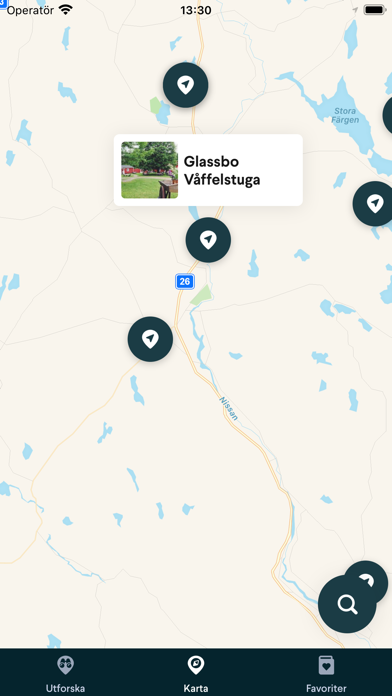The height and width of the screenshot is (696, 392).
Task: Select the map pin below Glassbo Våffelstuga card
Action: [x=208, y=240]
